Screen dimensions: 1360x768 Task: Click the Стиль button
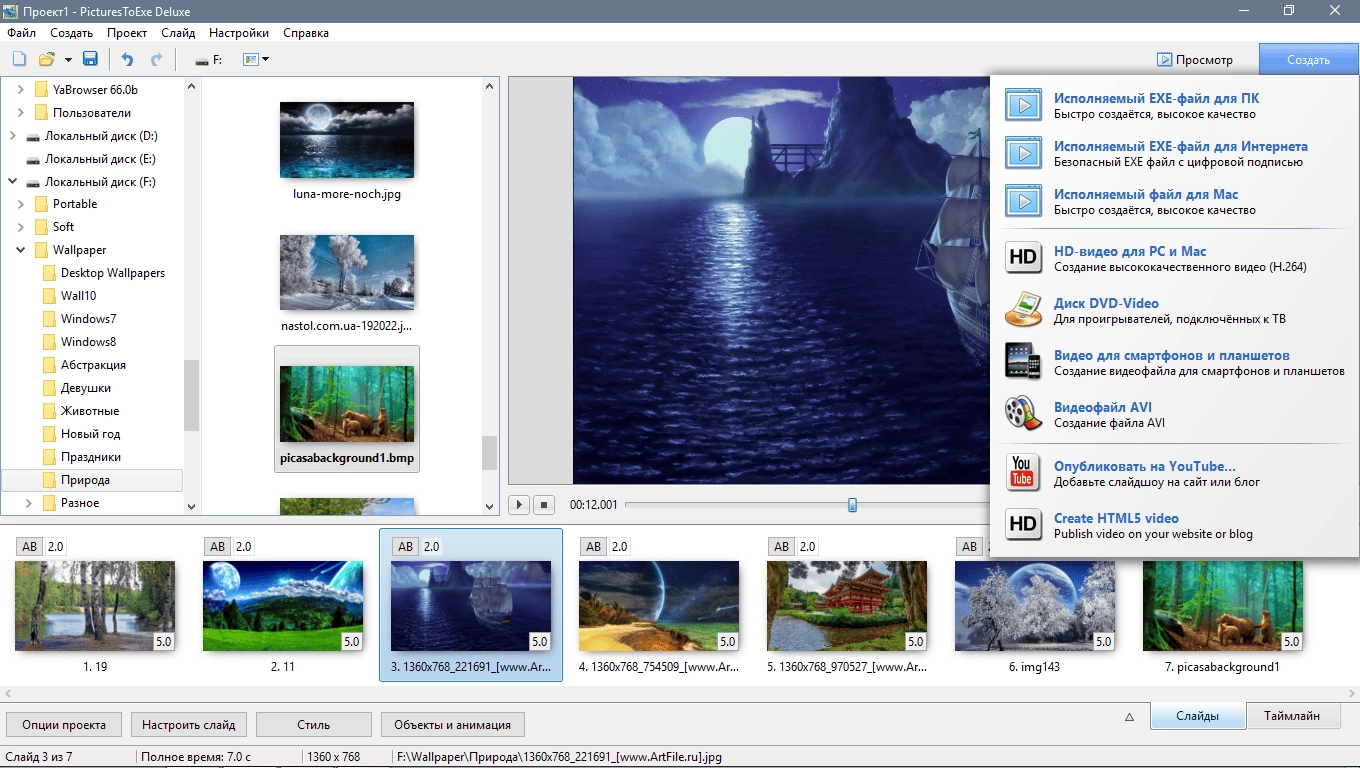pyautogui.click(x=314, y=725)
